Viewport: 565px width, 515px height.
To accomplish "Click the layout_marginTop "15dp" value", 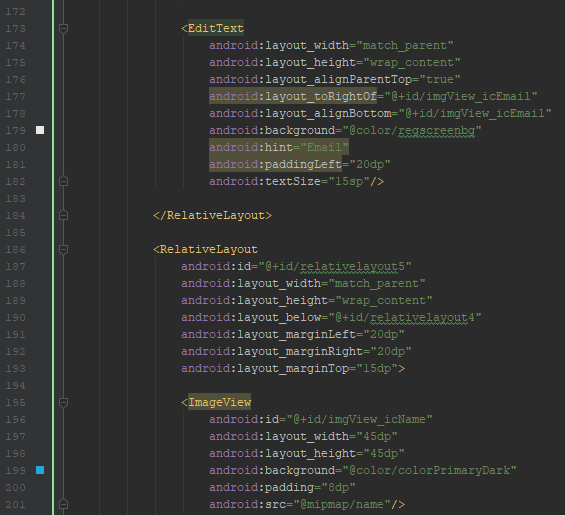I will [377, 368].
